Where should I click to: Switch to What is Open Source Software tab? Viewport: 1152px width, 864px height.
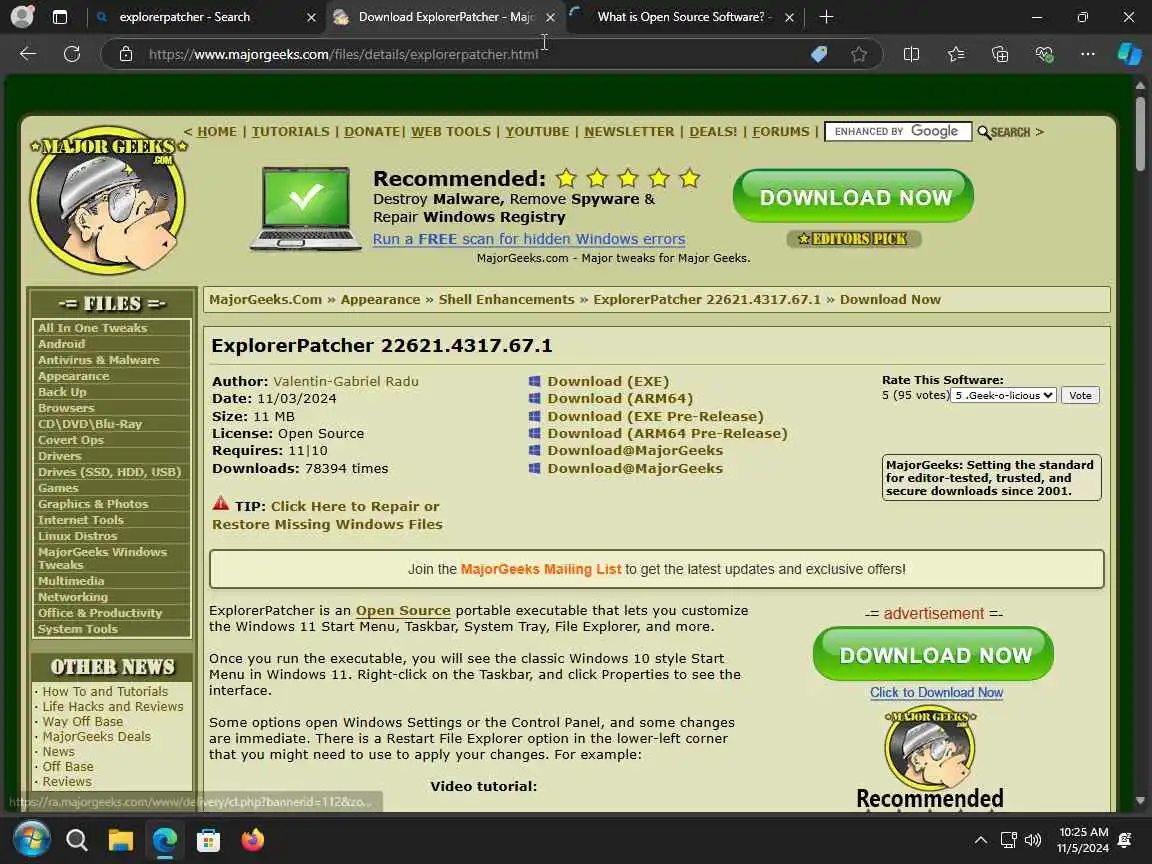(x=681, y=16)
